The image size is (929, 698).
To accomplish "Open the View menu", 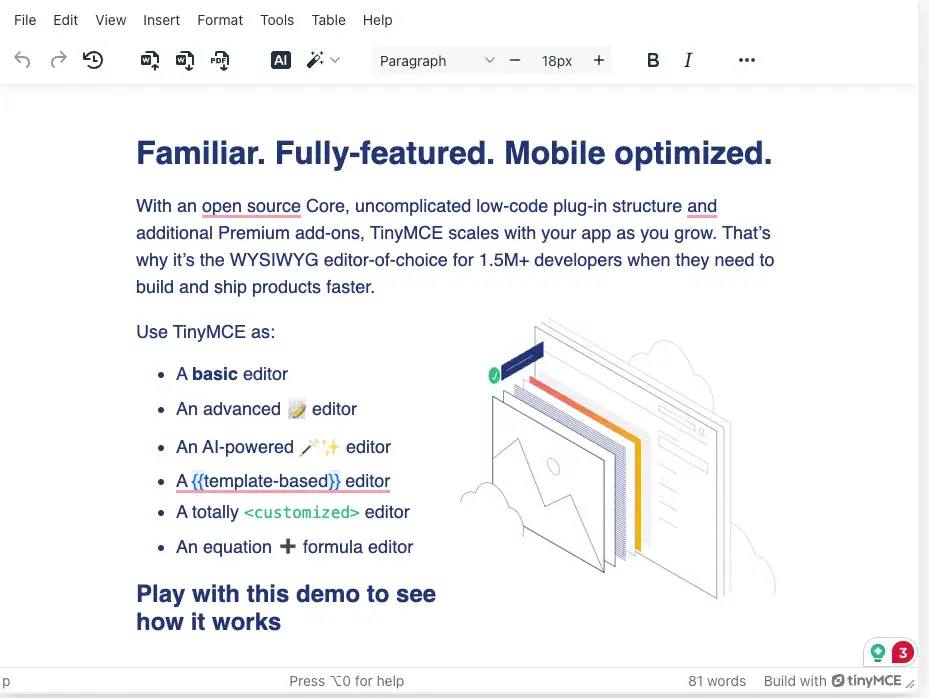I will (x=111, y=20).
